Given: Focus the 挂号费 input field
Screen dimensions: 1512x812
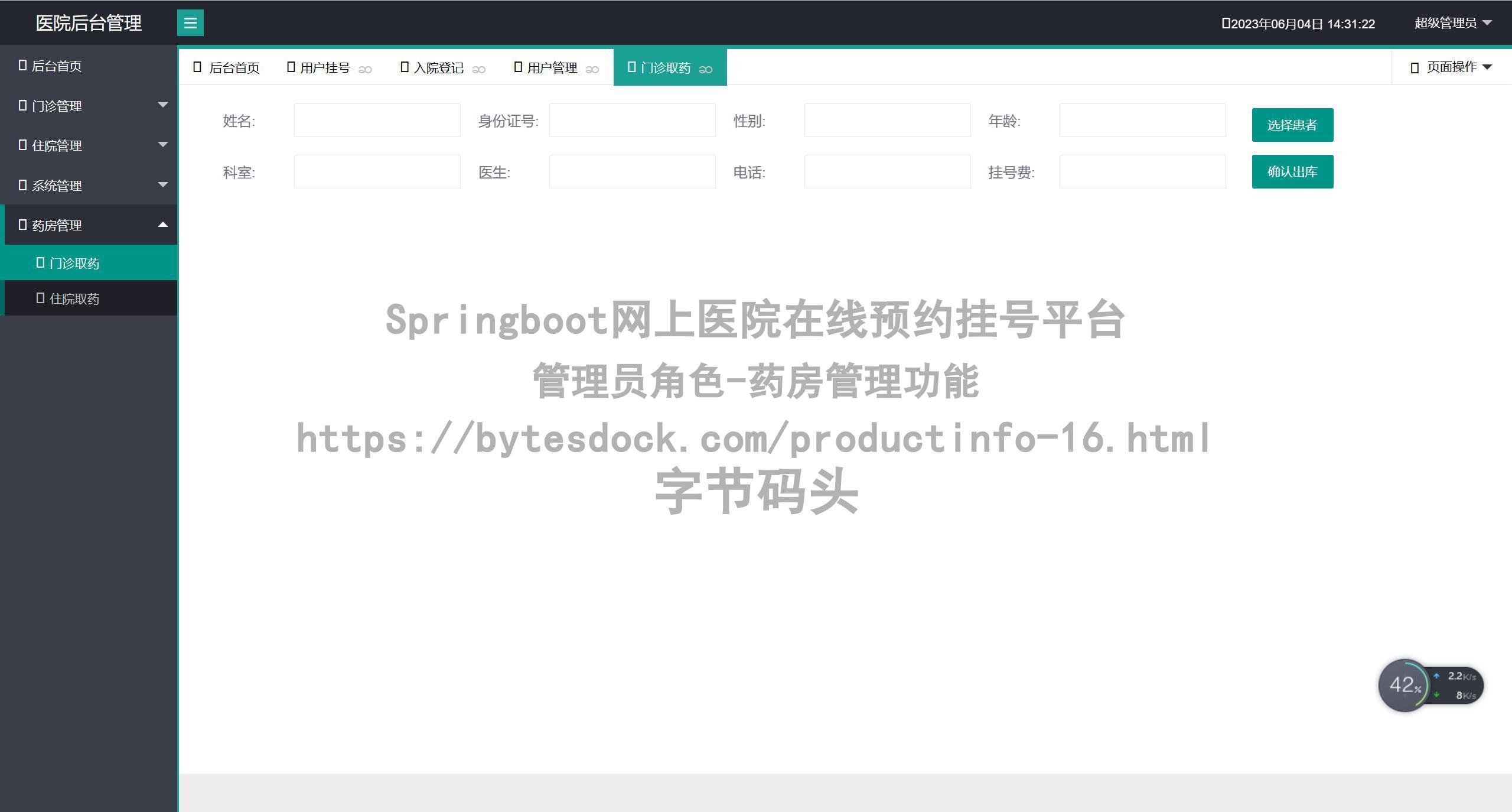Looking at the screenshot, I should tap(1143, 171).
